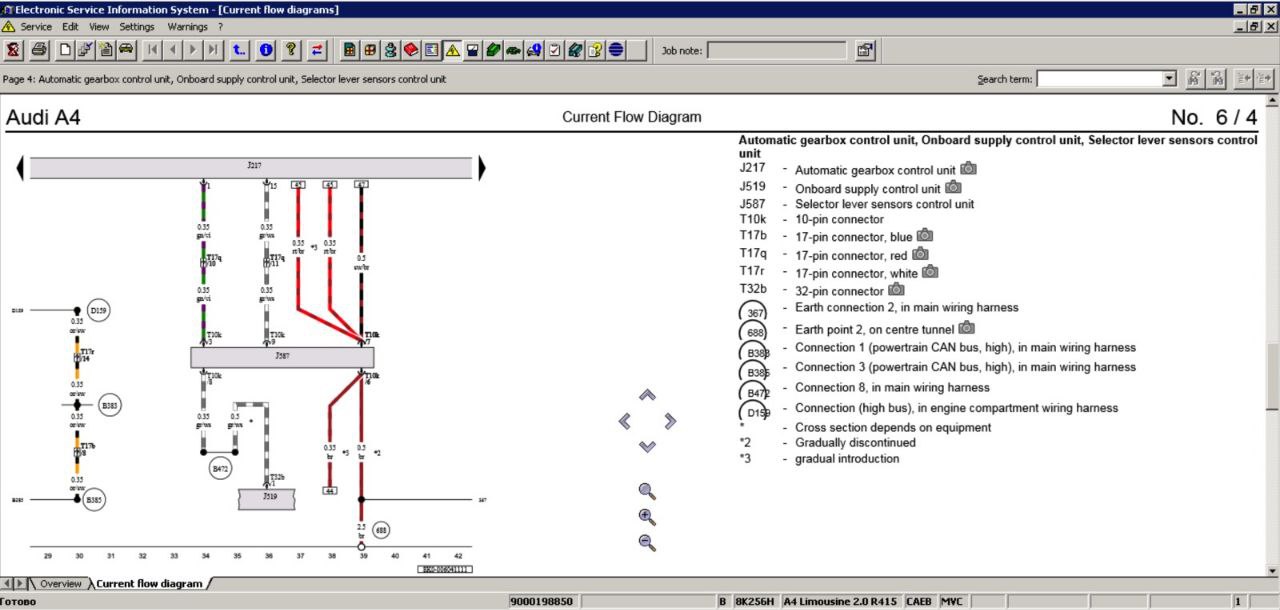Pan diagram right with the right chevron
This screenshot has width=1280, height=610.
[671, 421]
